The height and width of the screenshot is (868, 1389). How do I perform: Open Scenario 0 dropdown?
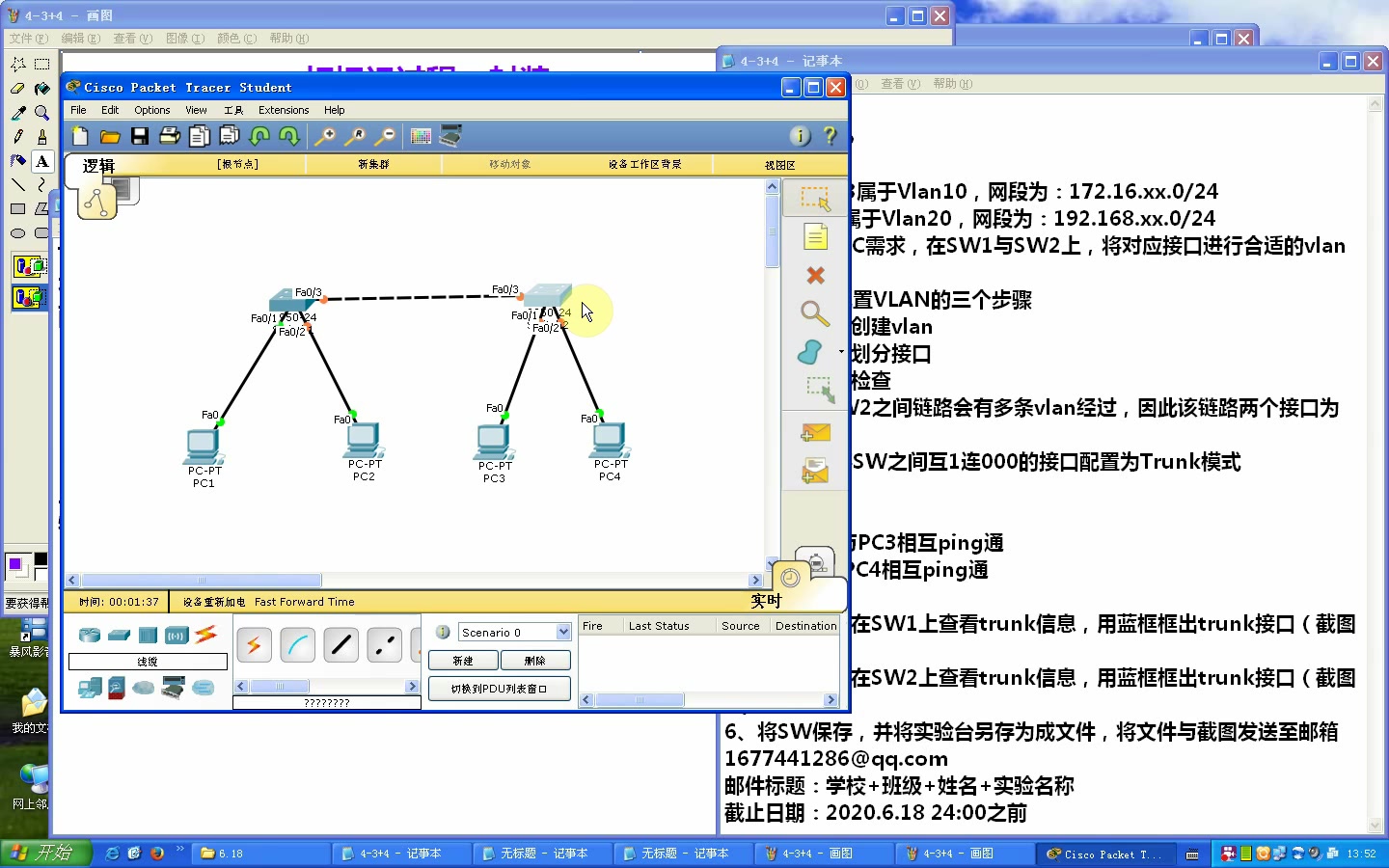(x=563, y=633)
